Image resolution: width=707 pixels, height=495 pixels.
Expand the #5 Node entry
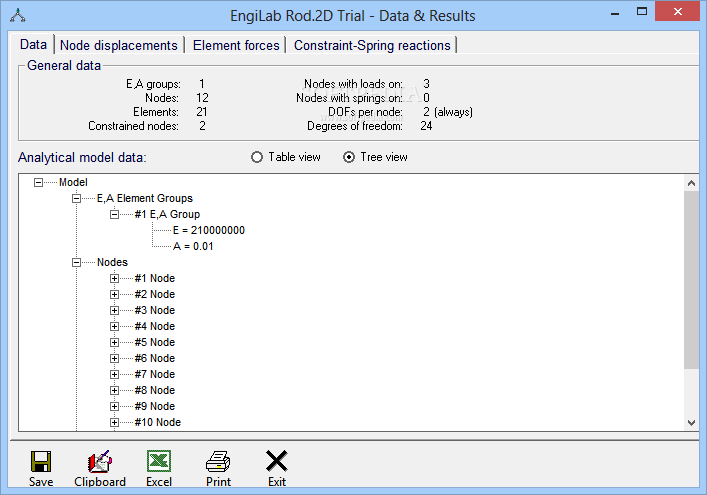115,343
